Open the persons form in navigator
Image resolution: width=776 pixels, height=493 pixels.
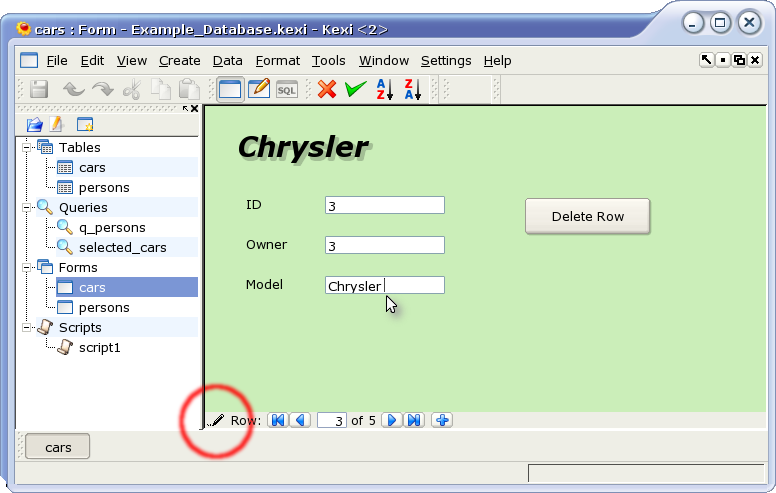(x=104, y=307)
